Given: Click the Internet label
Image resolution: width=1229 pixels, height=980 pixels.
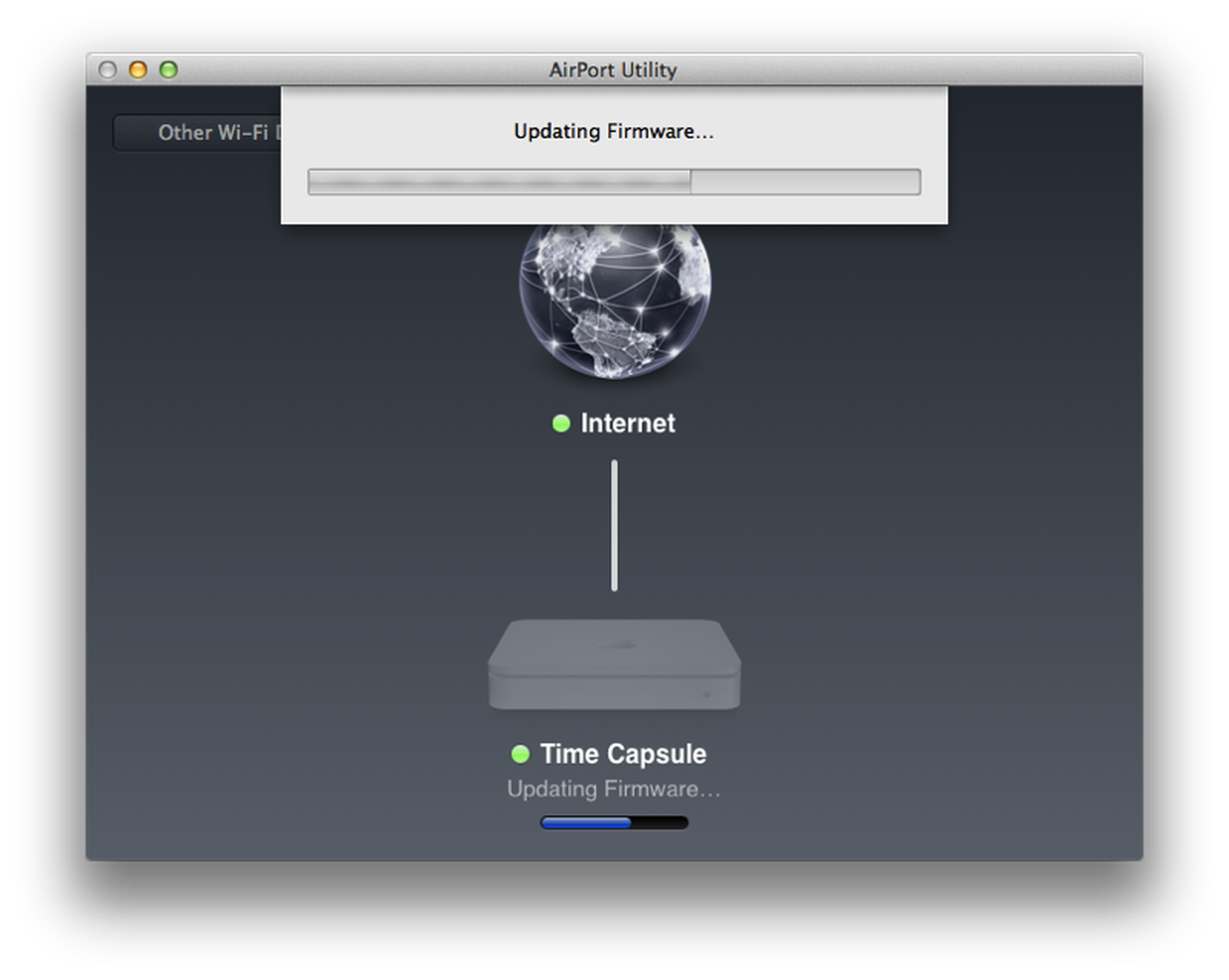Looking at the screenshot, I should pyautogui.click(x=628, y=423).
